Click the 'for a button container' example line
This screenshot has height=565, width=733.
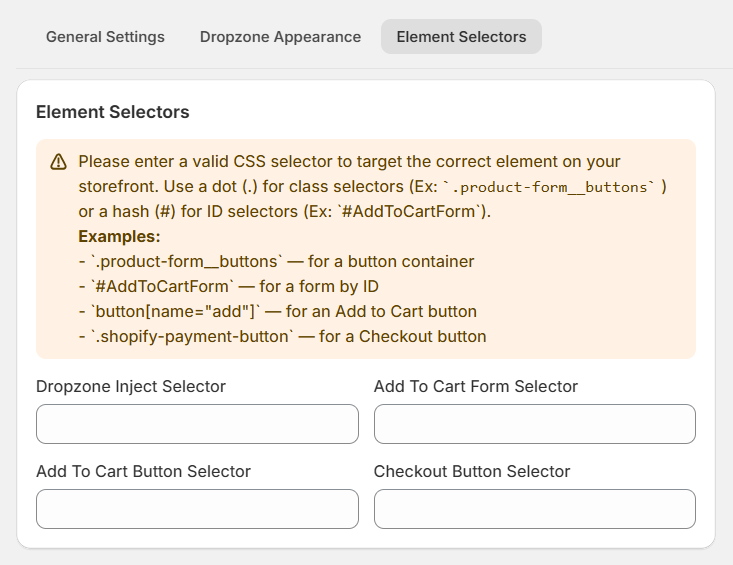click(x=276, y=261)
